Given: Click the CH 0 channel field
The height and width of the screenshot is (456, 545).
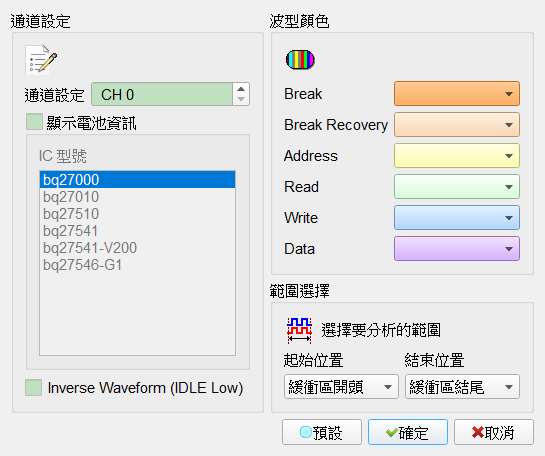Looking at the screenshot, I should tap(162, 94).
